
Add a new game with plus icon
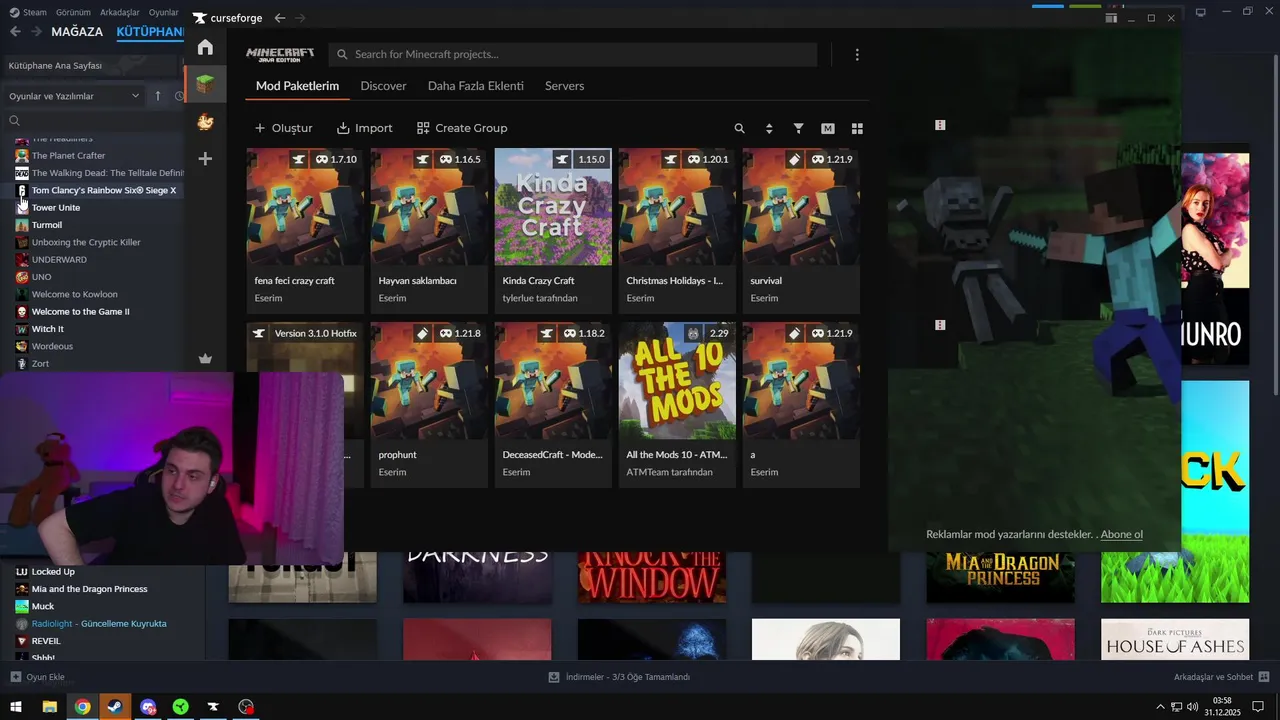click(x=205, y=158)
